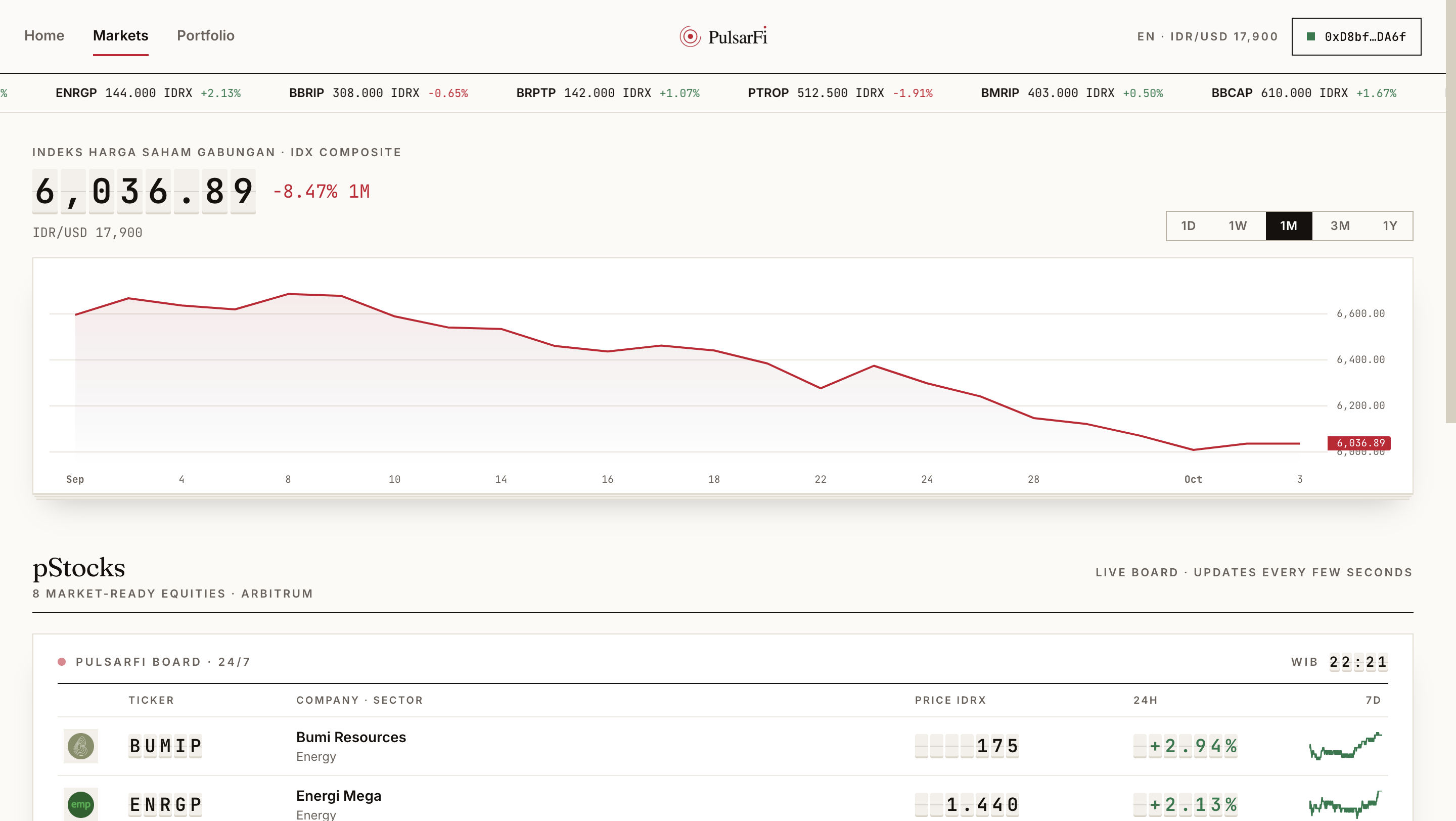Click the red live board indicator dot

(x=62, y=662)
